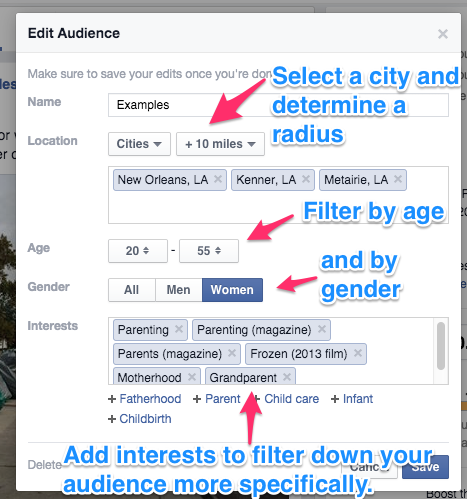Remove the Parenting interest tag
This screenshot has height=499, width=467.
coord(179,329)
